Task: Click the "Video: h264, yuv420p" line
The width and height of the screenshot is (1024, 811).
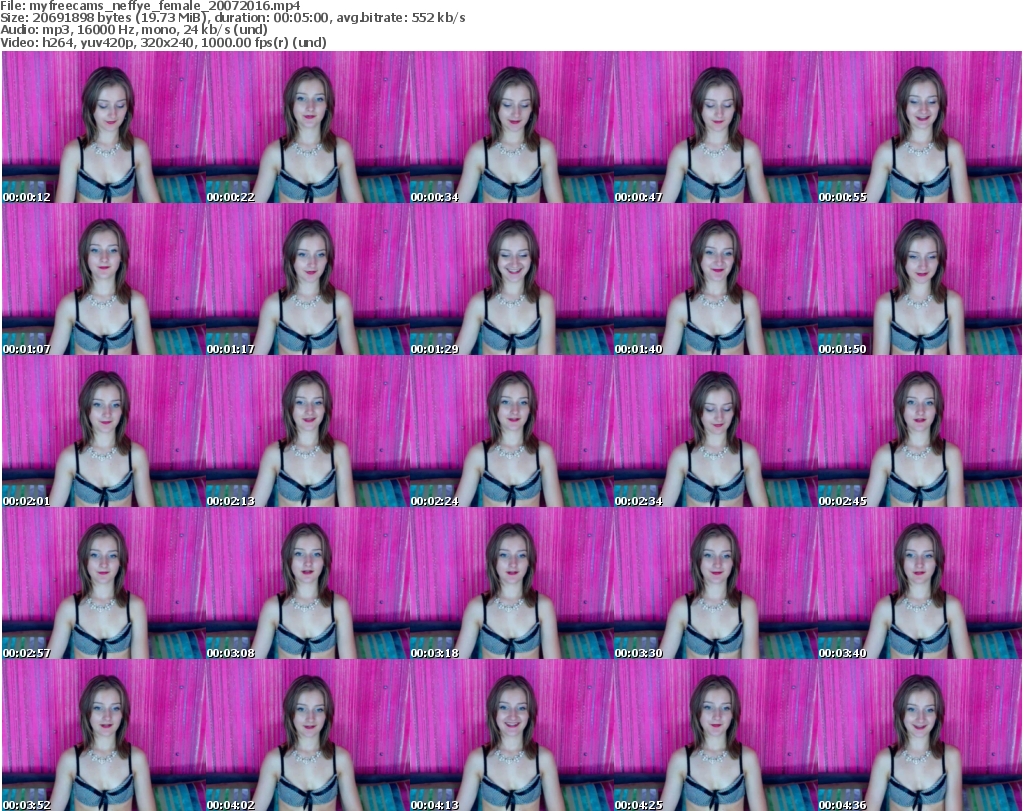Action: 163,42
